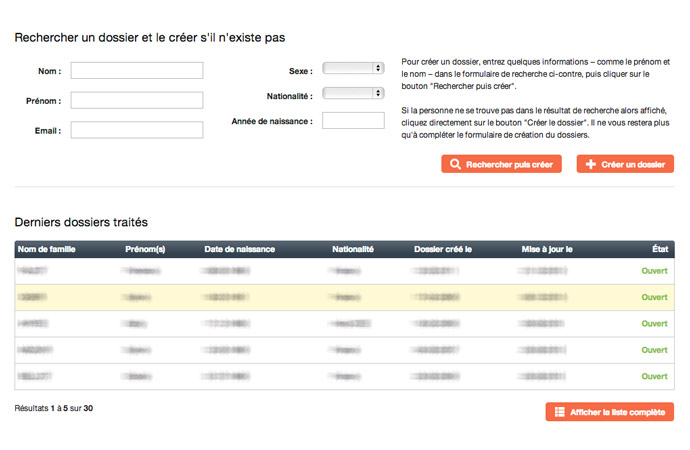Click the Année de naissance field
Screen dimensions: 690x450
pos(353,121)
